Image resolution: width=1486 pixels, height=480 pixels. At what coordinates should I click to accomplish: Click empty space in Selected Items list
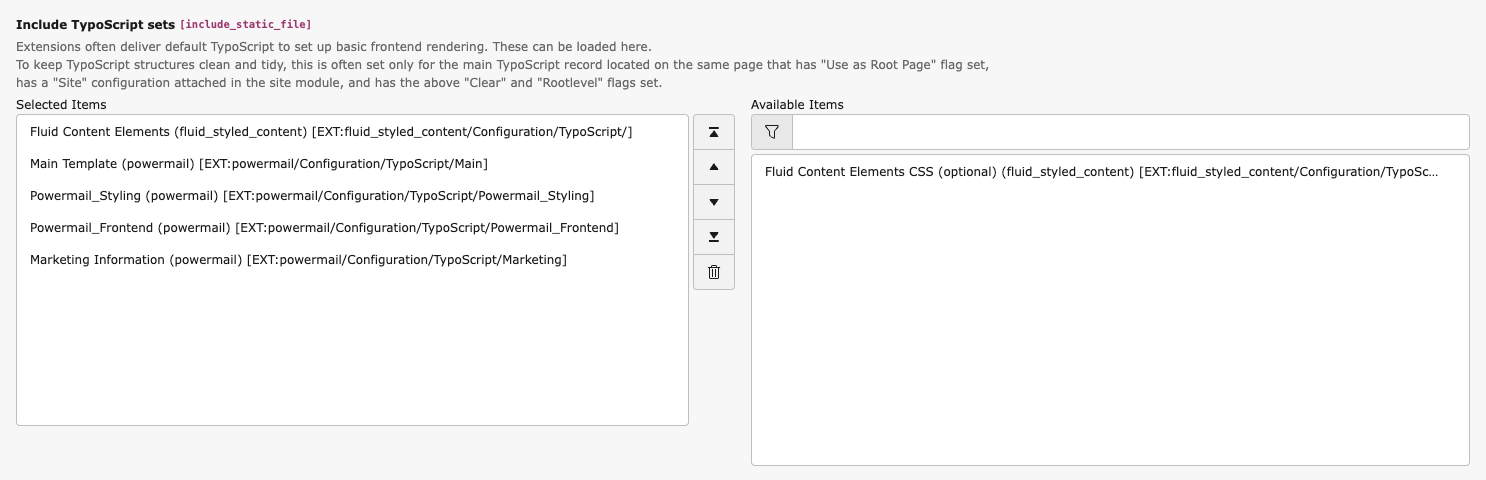pos(352,350)
